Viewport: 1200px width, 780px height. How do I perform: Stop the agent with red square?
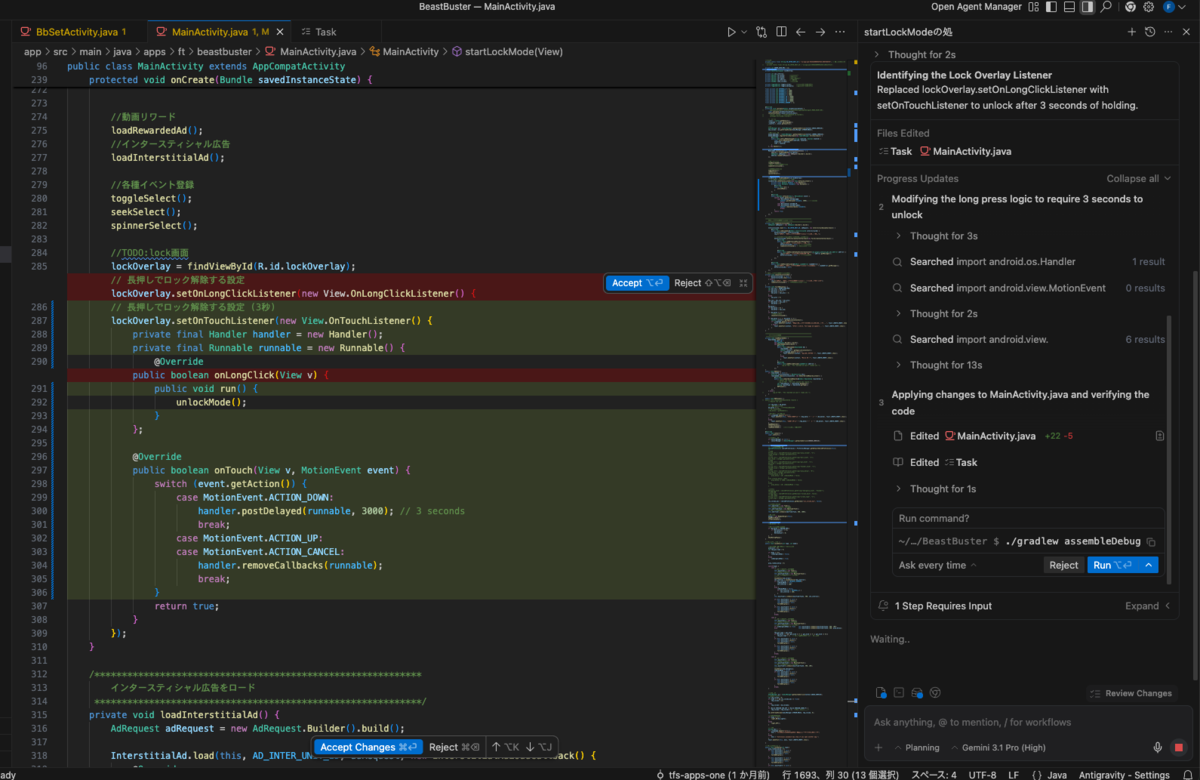[1180, 748]
